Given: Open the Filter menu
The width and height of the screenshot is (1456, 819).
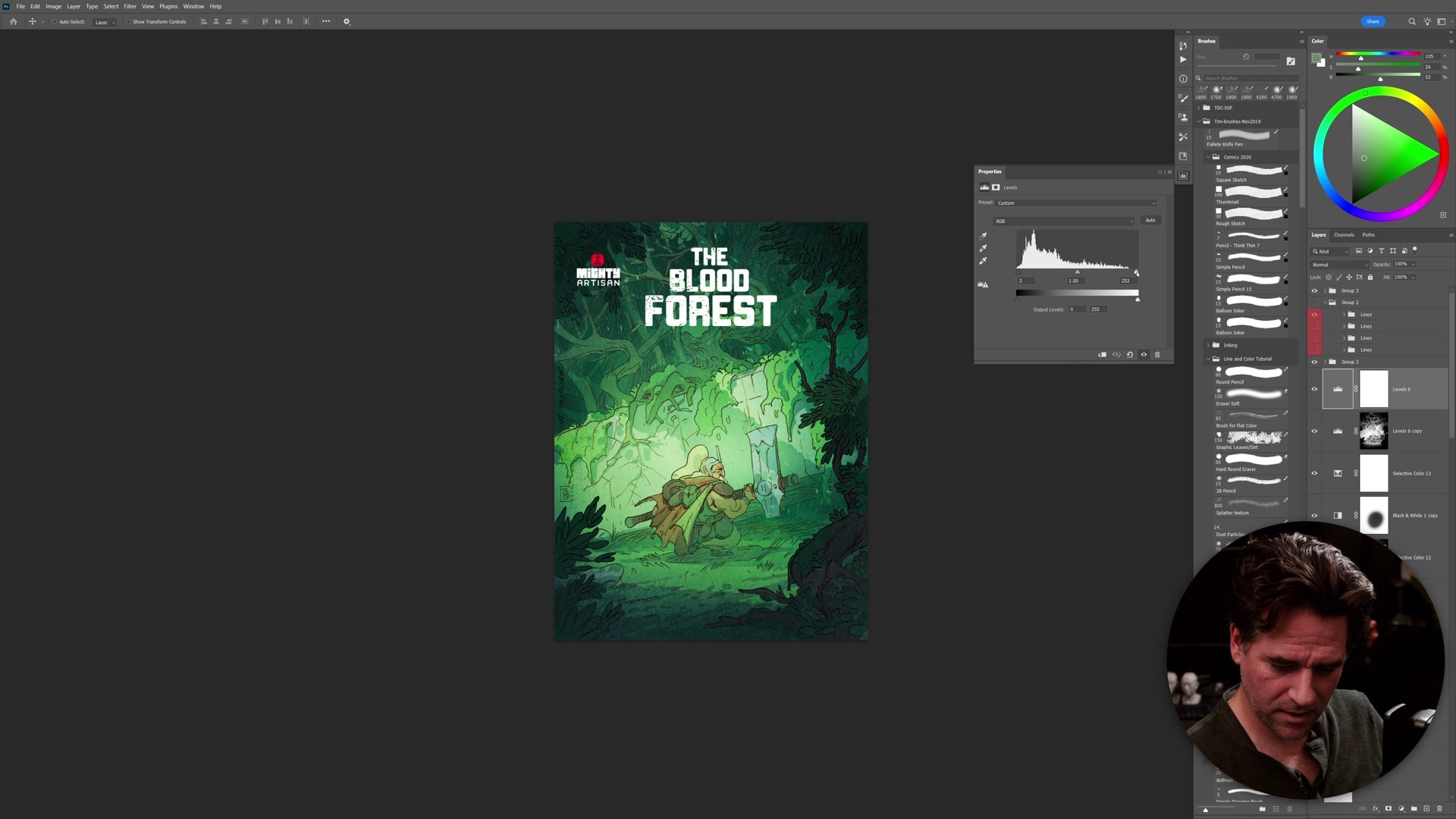Looking at the screenshot, I should click(130, 6).
